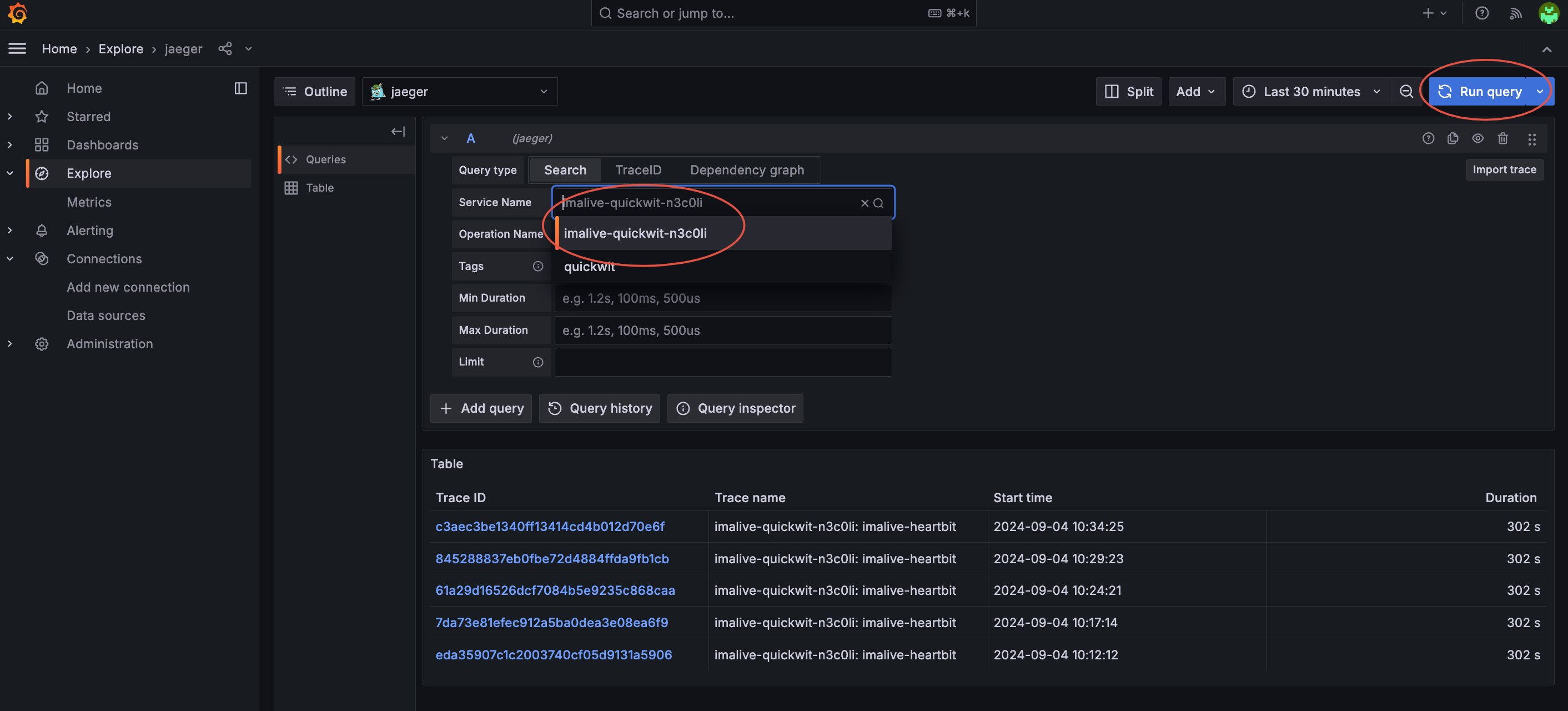Collapse query row A chevron
This screenshot has width=1568, height=711.
(444, 138)
